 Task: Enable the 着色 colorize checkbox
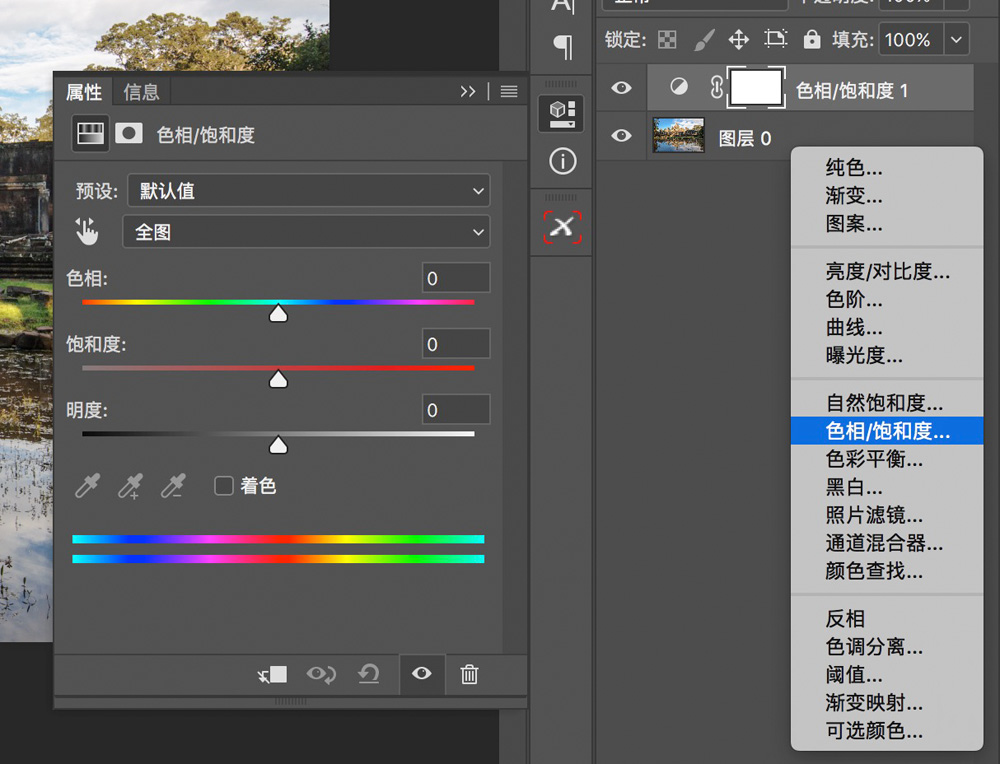point(224,486)
